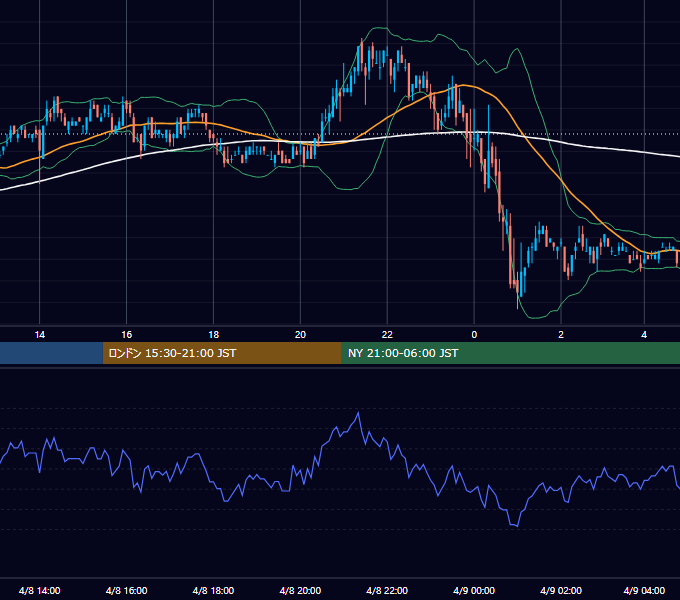Click the hour label 2 on time axis
This screenshot has width=680, height=600.
coord(561,335)
